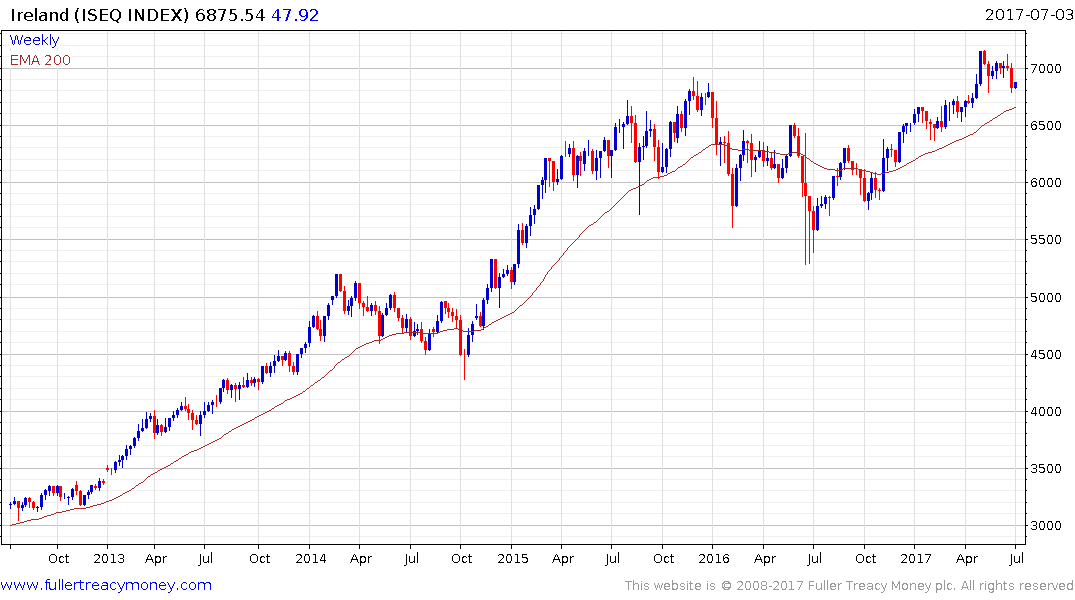The image size is (1075, 600).
Task: Click the Weekly legend label
Action: (x=34, y=40)
